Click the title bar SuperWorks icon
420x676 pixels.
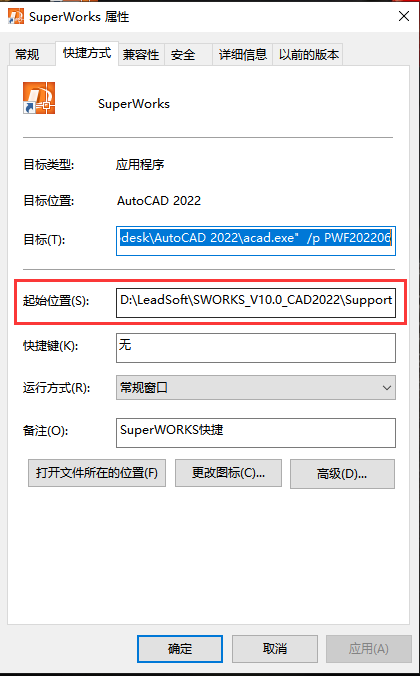(x=16, y=17)
